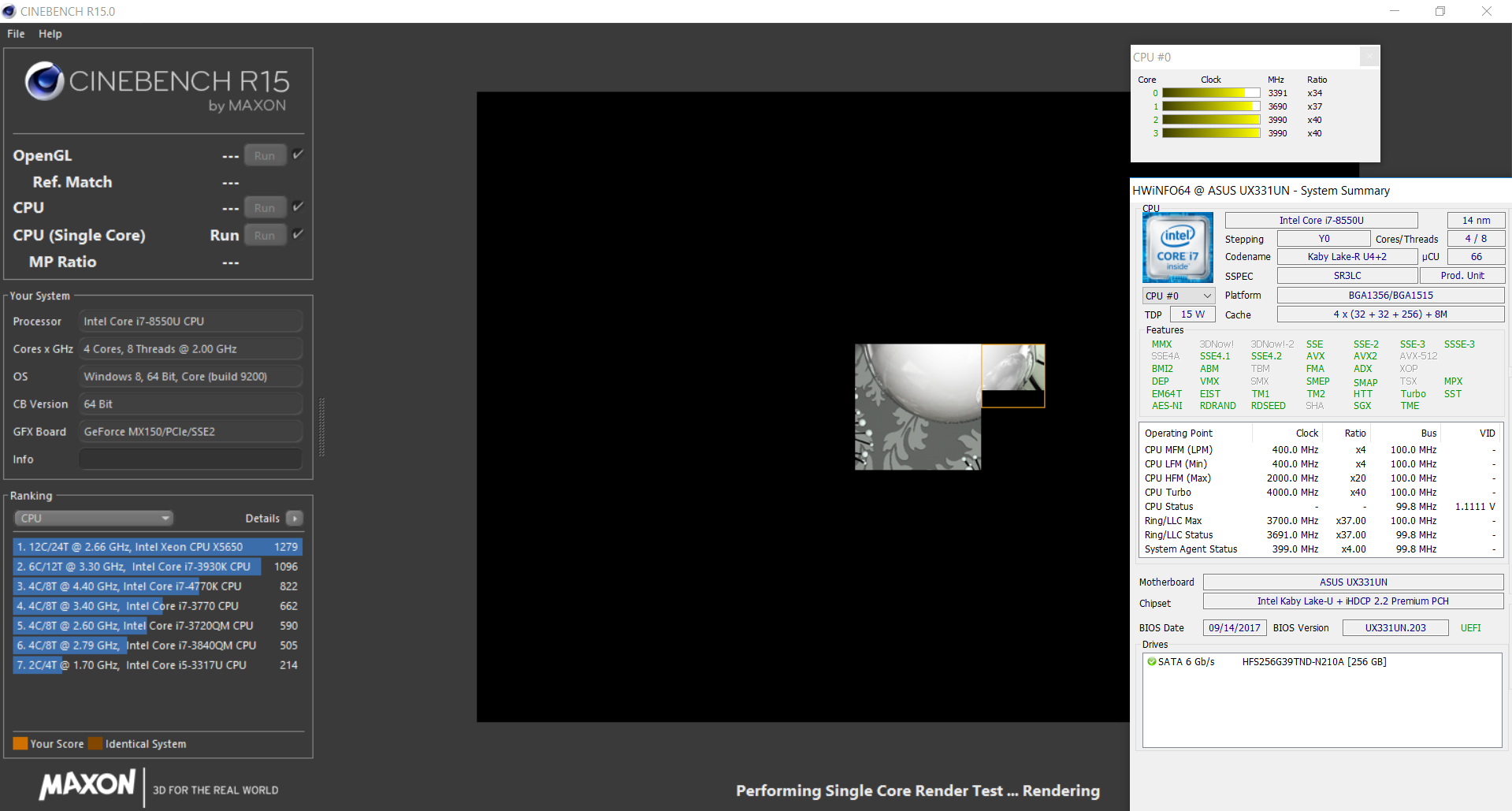1512x811 pixels.
Task: Click the SATA drive green status icon
Action: click(1152, 661)
